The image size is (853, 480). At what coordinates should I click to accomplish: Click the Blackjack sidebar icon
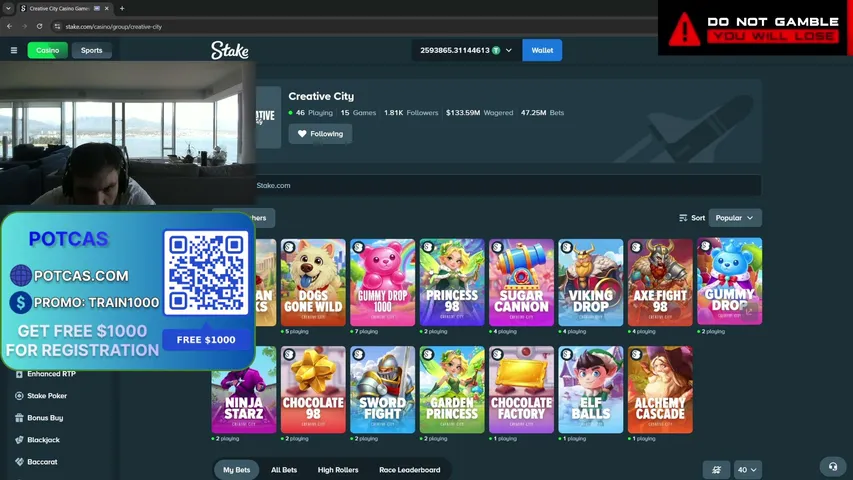coord(19,440)
